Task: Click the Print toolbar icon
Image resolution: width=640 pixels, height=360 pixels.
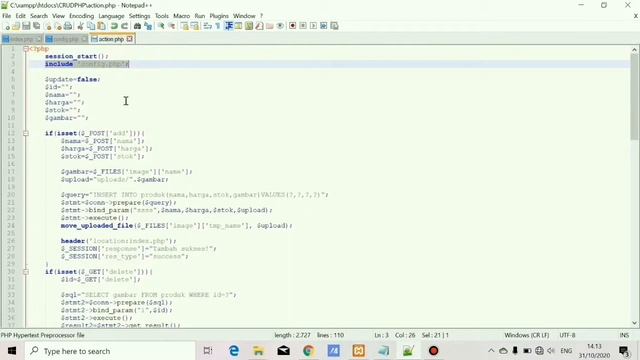Action: pyautogui.click(x=68, y=26)
